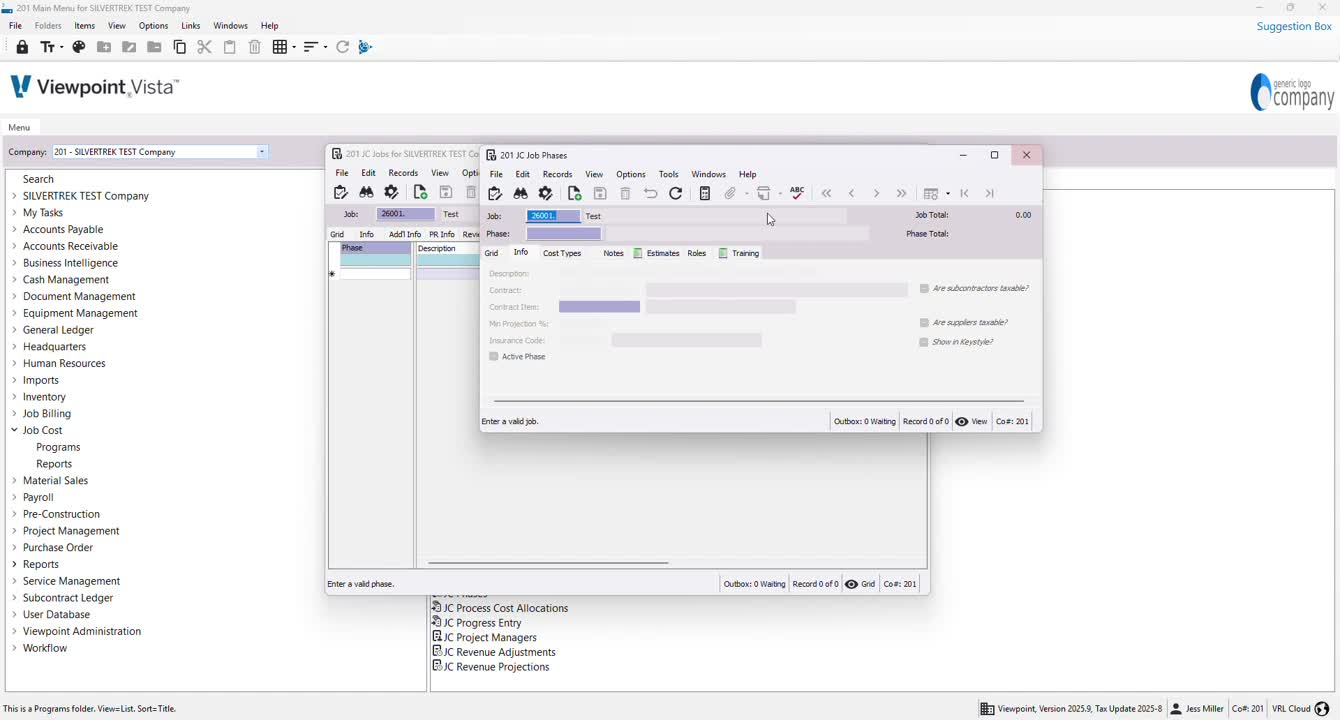Open Workflow tree item
Image resolution: width=1340 pixels, height=720 pixels.
45,648
